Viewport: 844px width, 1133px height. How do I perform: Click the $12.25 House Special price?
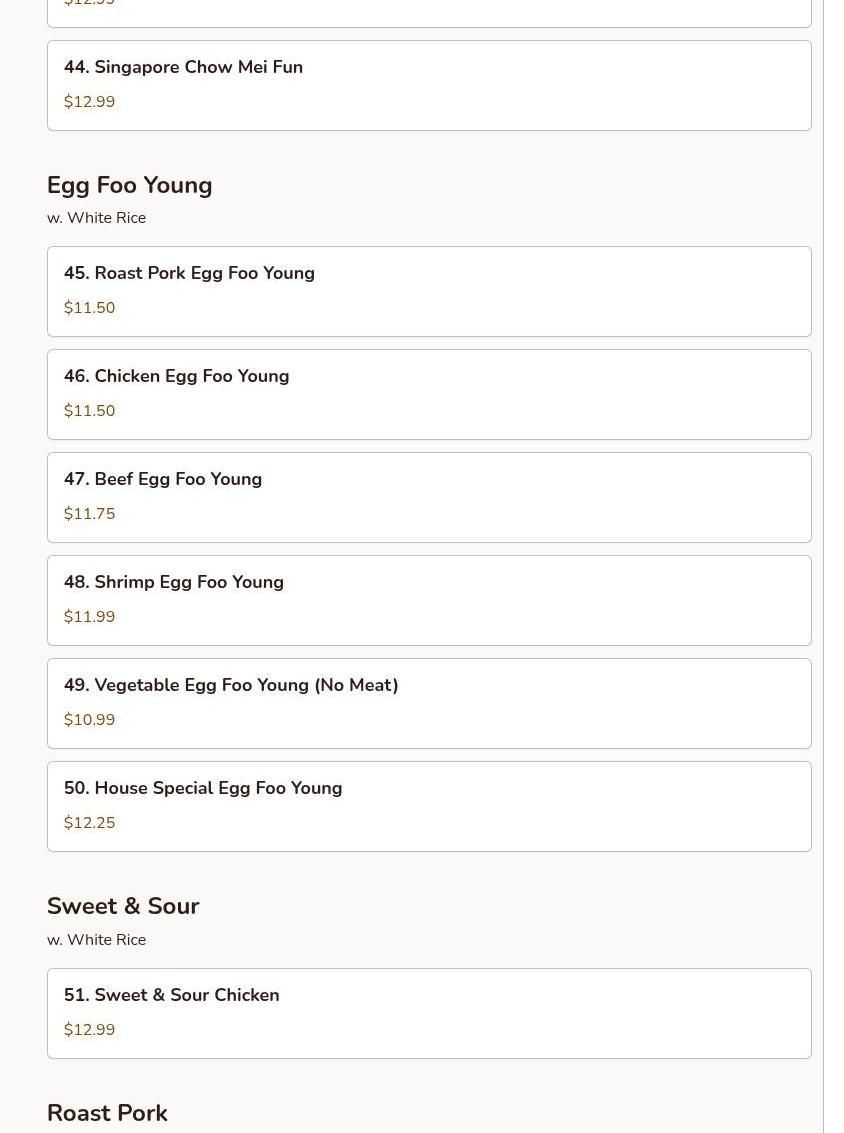(90, 823)
